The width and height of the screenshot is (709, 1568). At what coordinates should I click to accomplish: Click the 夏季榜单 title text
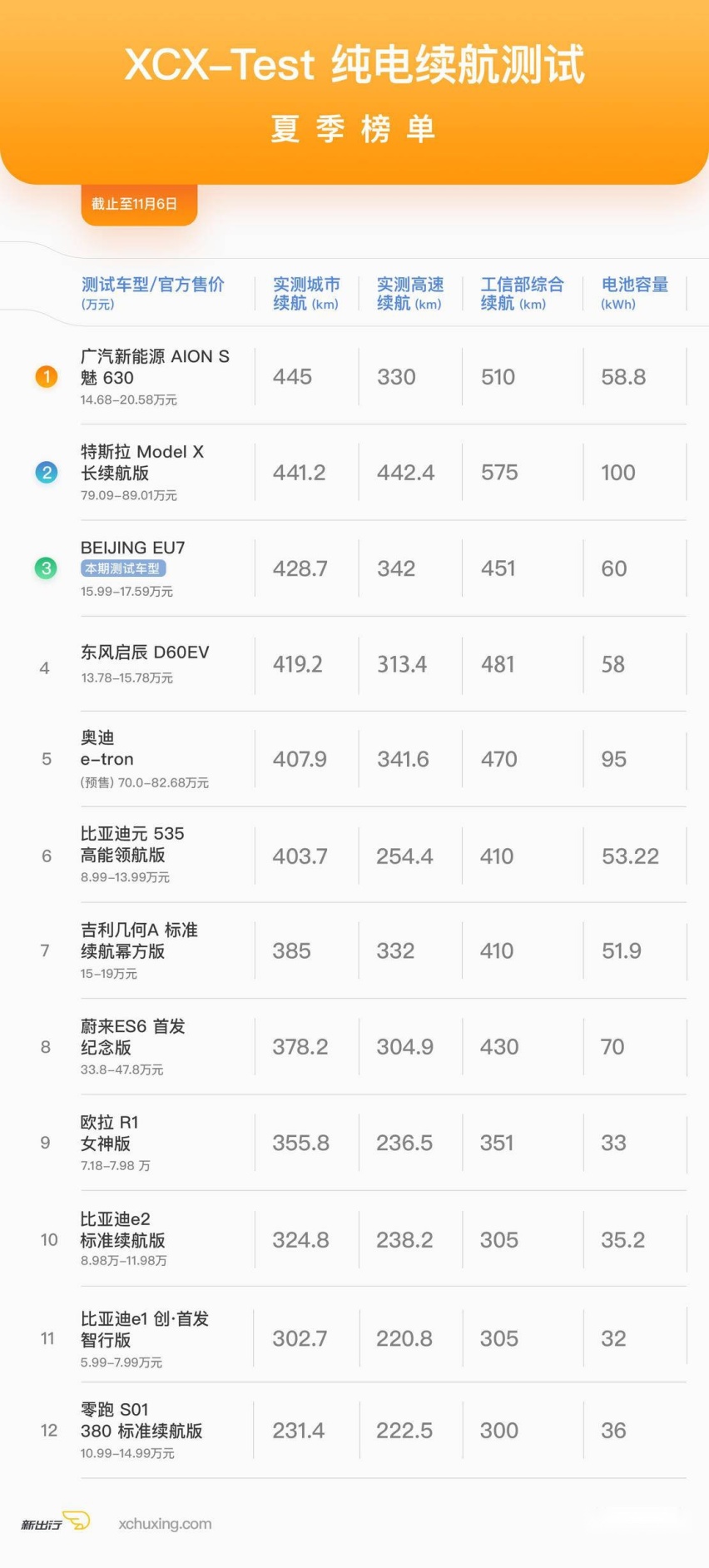click(x=354, y=129)
